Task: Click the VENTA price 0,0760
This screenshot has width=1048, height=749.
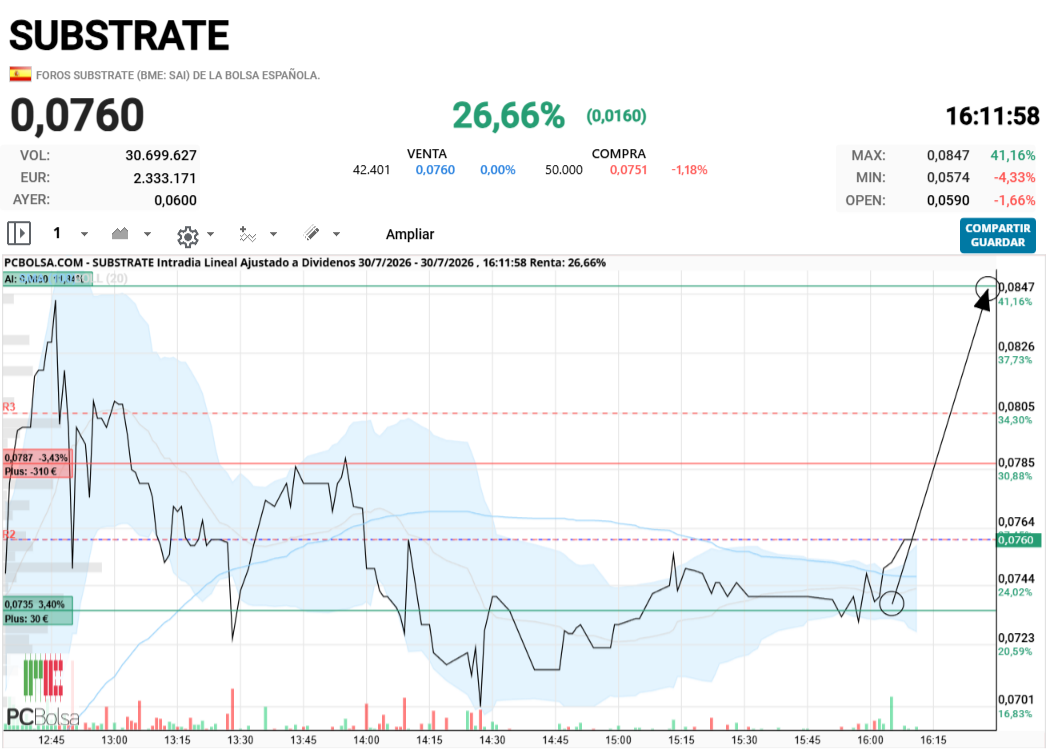Action: tap(435, 170)
